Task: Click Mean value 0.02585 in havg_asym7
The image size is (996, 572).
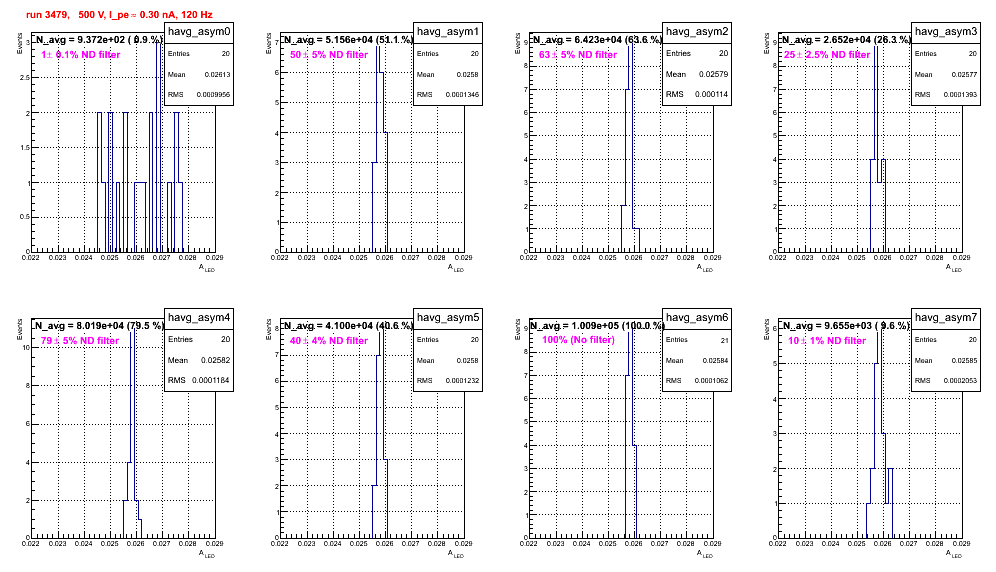Action: click(964, 360)
